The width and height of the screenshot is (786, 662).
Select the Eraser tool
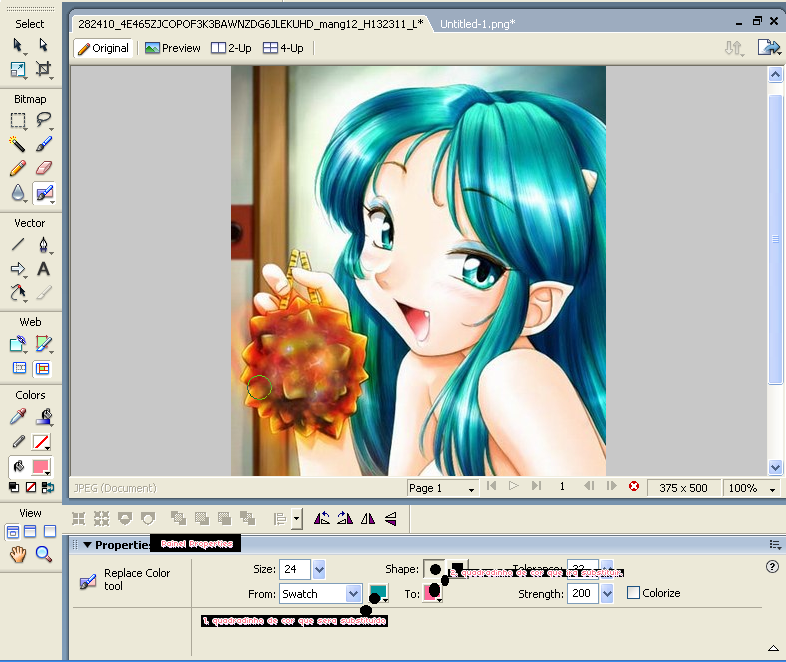44,168
